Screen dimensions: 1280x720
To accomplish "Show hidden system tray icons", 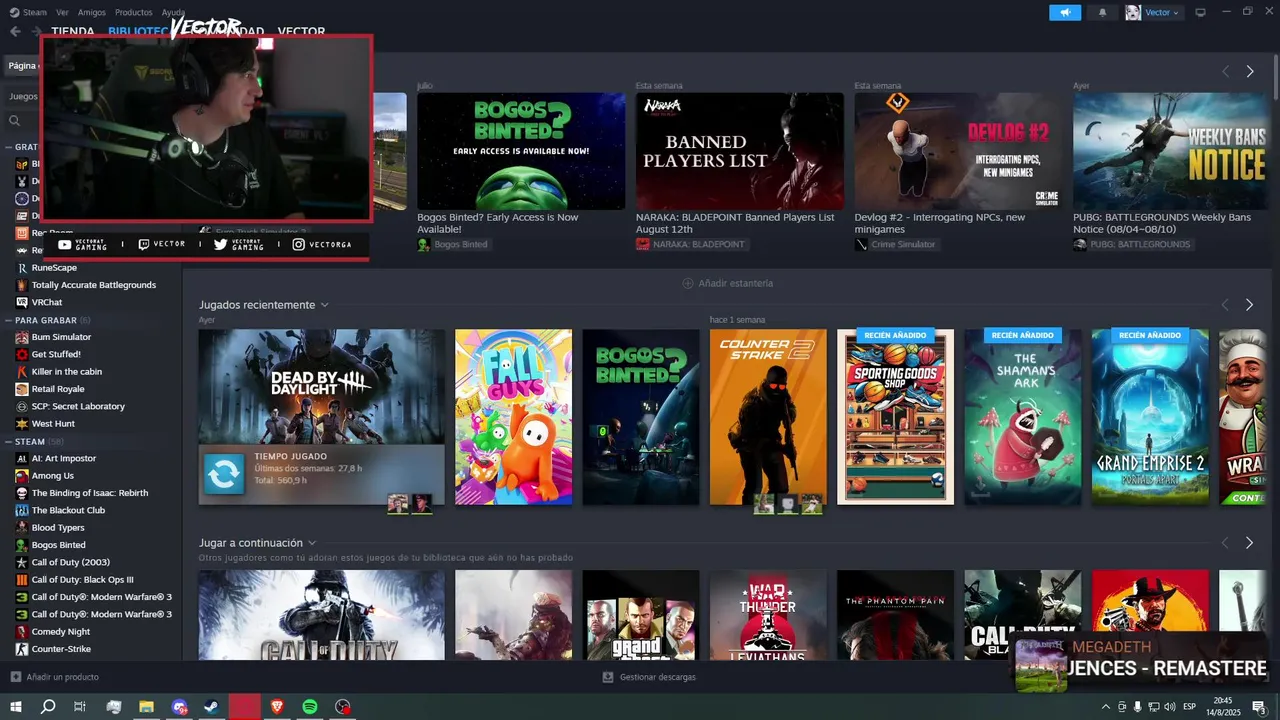I will click(x=1106, y=707).
